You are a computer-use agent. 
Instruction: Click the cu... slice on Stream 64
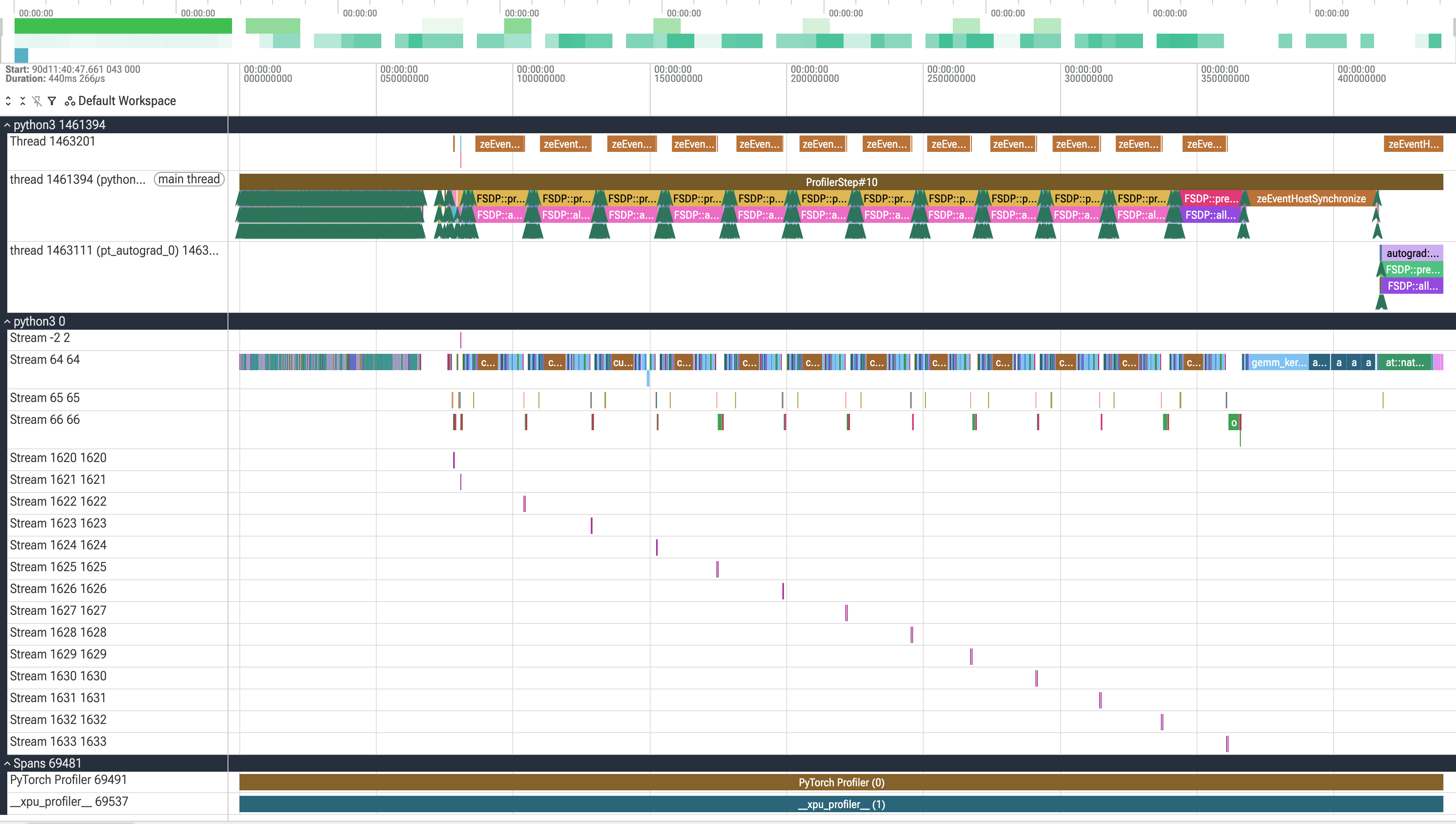tap(622, 362)
